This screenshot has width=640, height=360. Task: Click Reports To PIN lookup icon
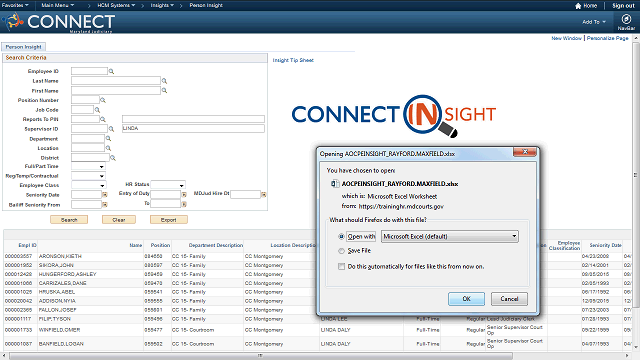103,119
